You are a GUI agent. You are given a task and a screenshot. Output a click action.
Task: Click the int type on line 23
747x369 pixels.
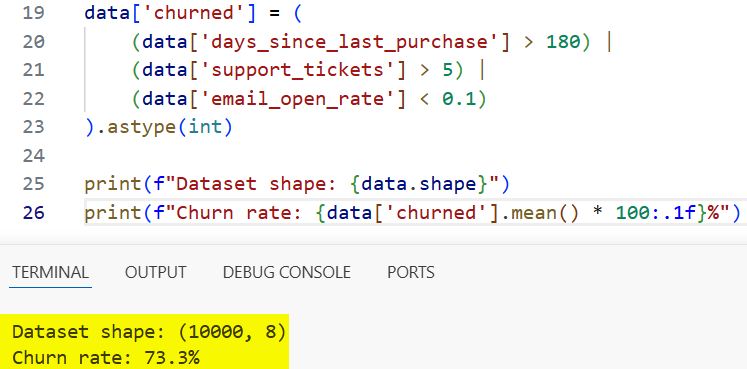[205, 128]
